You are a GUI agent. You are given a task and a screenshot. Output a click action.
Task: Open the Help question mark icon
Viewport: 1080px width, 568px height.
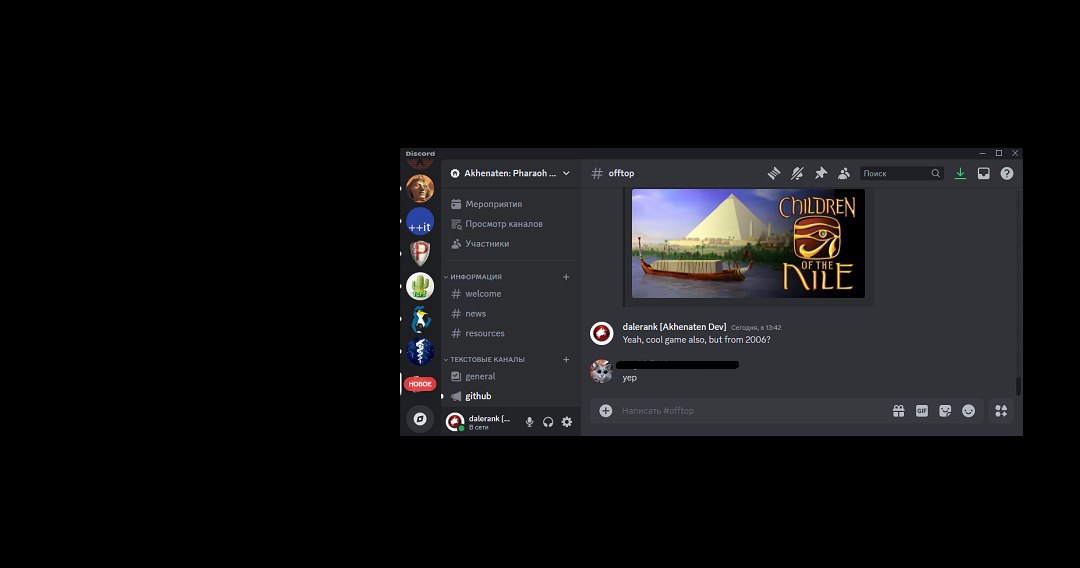(1007, 173)
